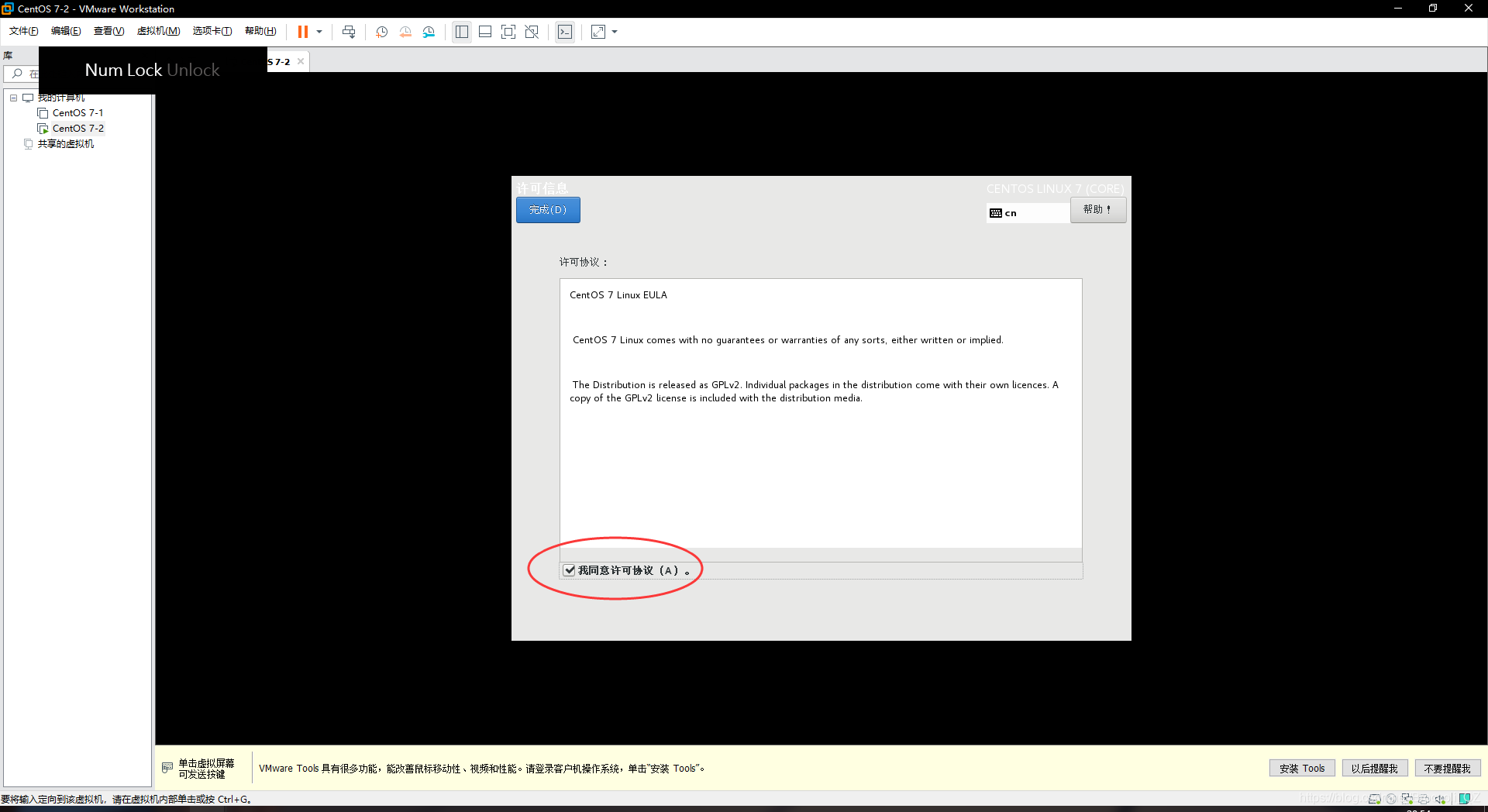This screenshot has width=1488, height=812.
Task: Open the 帮助(H) menu
Action: click(x=260, y=31)
